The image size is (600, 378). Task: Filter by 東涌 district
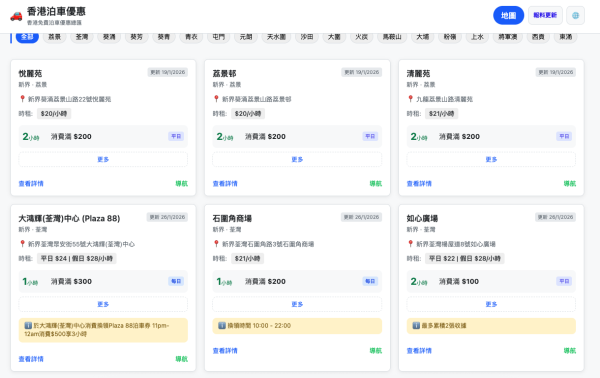[x=566, y=37]
